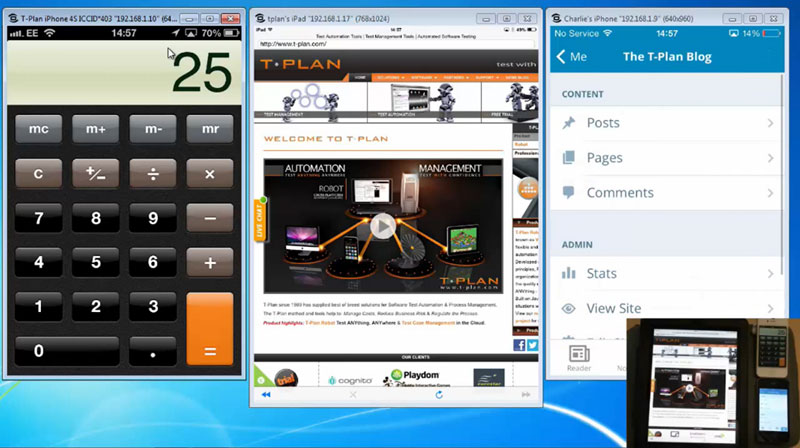Click the View Site eye icon

pyautogui.click(x=568, y=309)
